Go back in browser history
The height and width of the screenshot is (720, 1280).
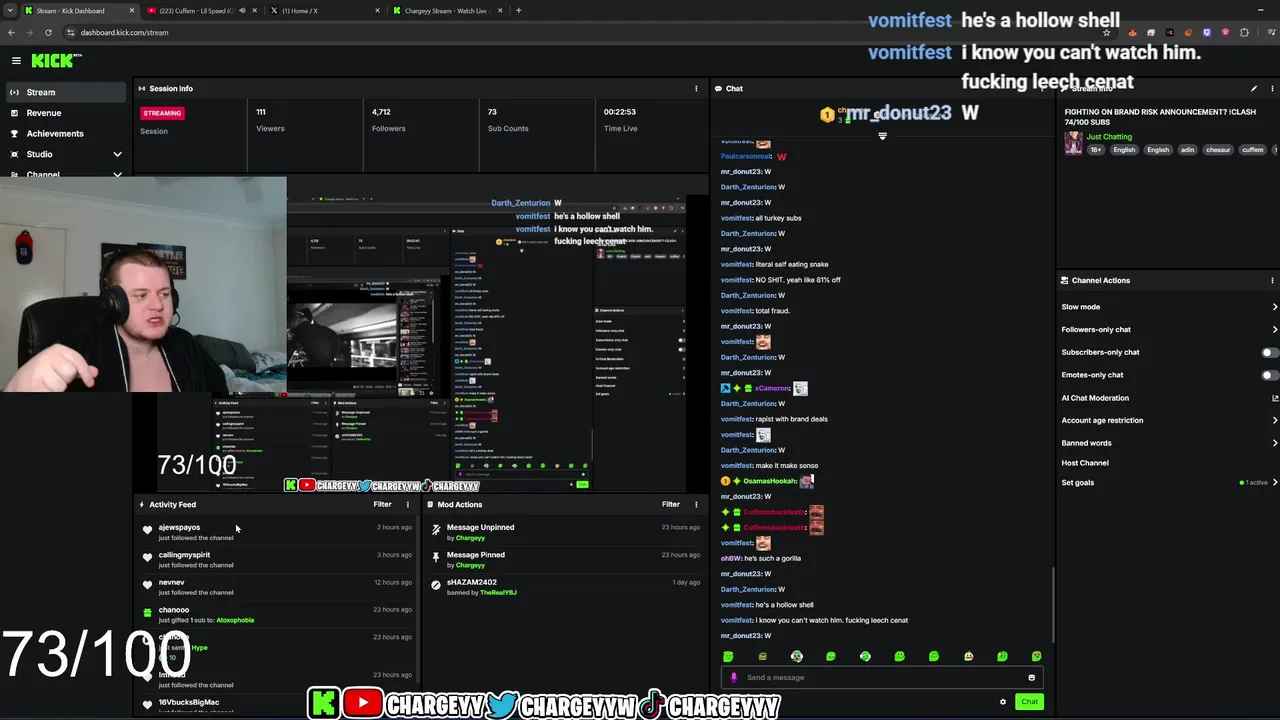[11, 32]
